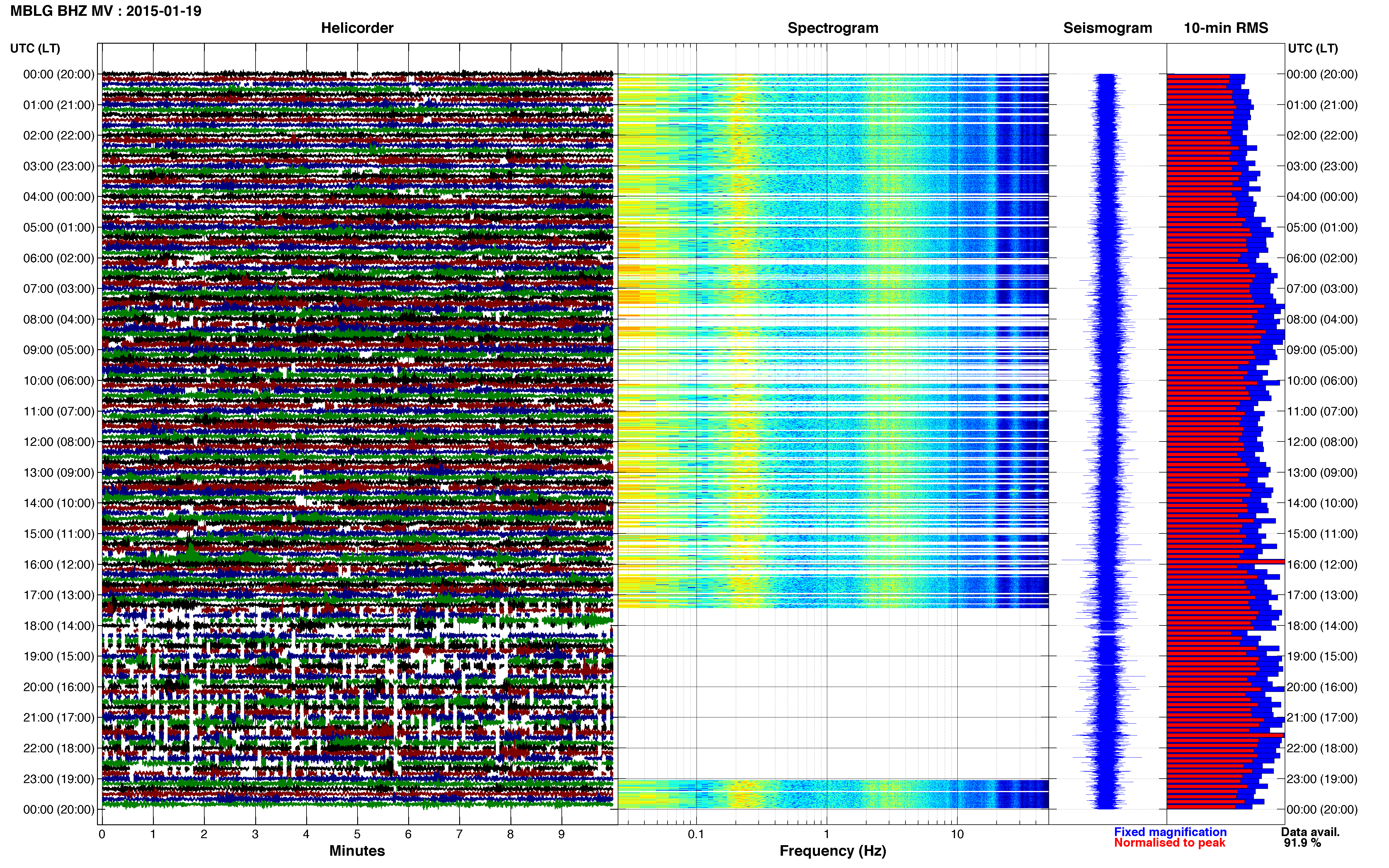Click '13:00 (09:00)' on the Helicorder time axis
Image resolution: width=1389 pixels, height=868 pixels.
tap(59, 473)
